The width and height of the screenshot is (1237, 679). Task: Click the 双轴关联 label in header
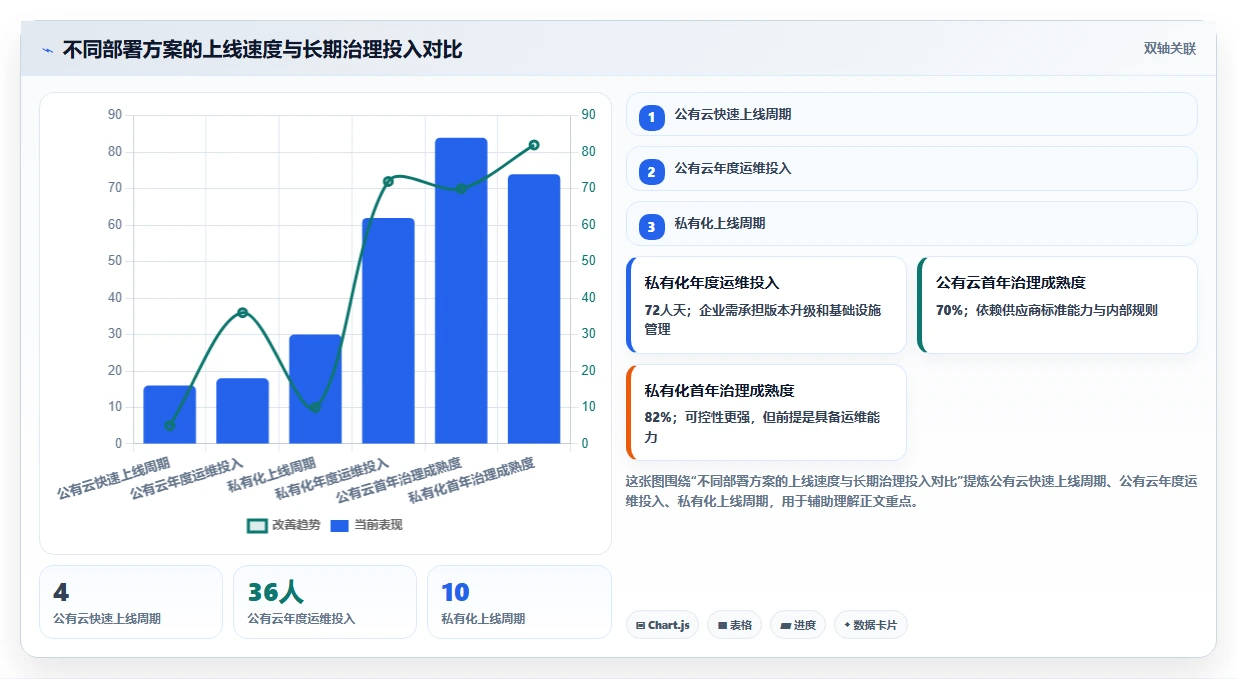coord(1169,48)
